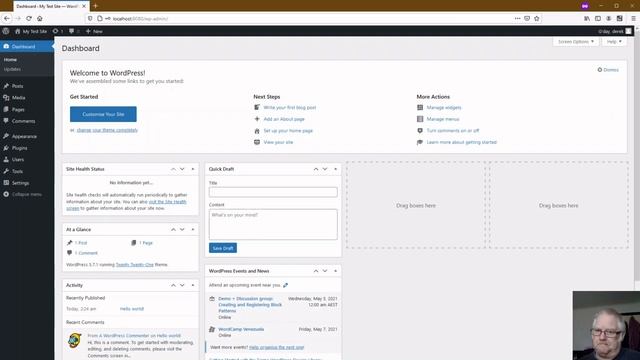Image resolution: width=640 pixels, height=360 pixels.
Task: Click New in the admin bar
Action: [x=94, y=31]
